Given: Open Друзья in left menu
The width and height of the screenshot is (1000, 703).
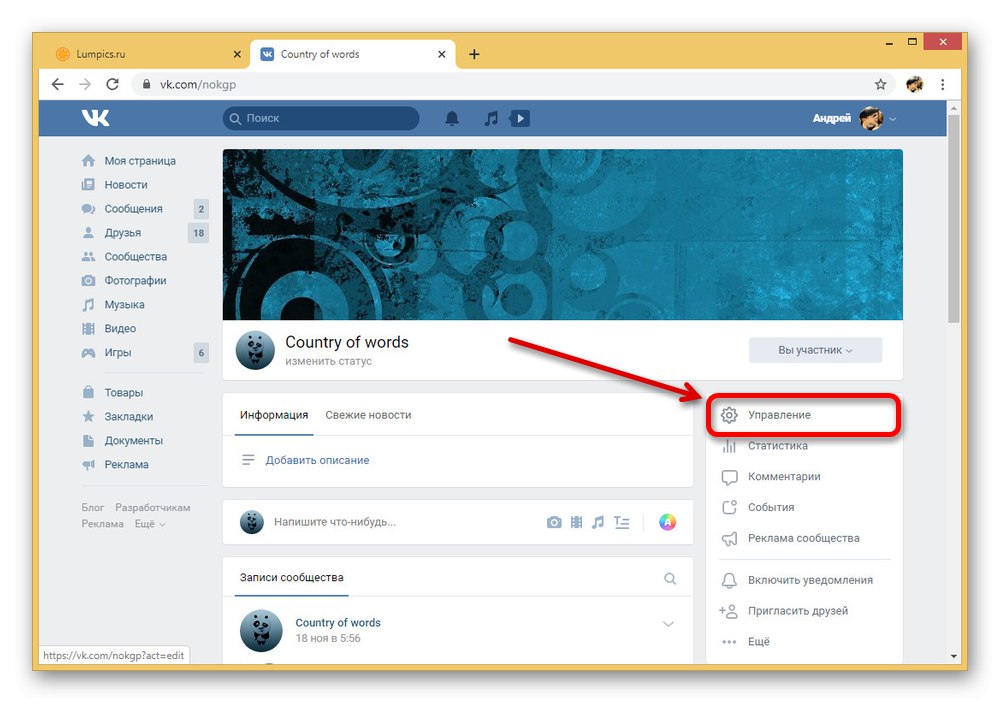Looking at the screenshot, I should [x=122, y=233].
